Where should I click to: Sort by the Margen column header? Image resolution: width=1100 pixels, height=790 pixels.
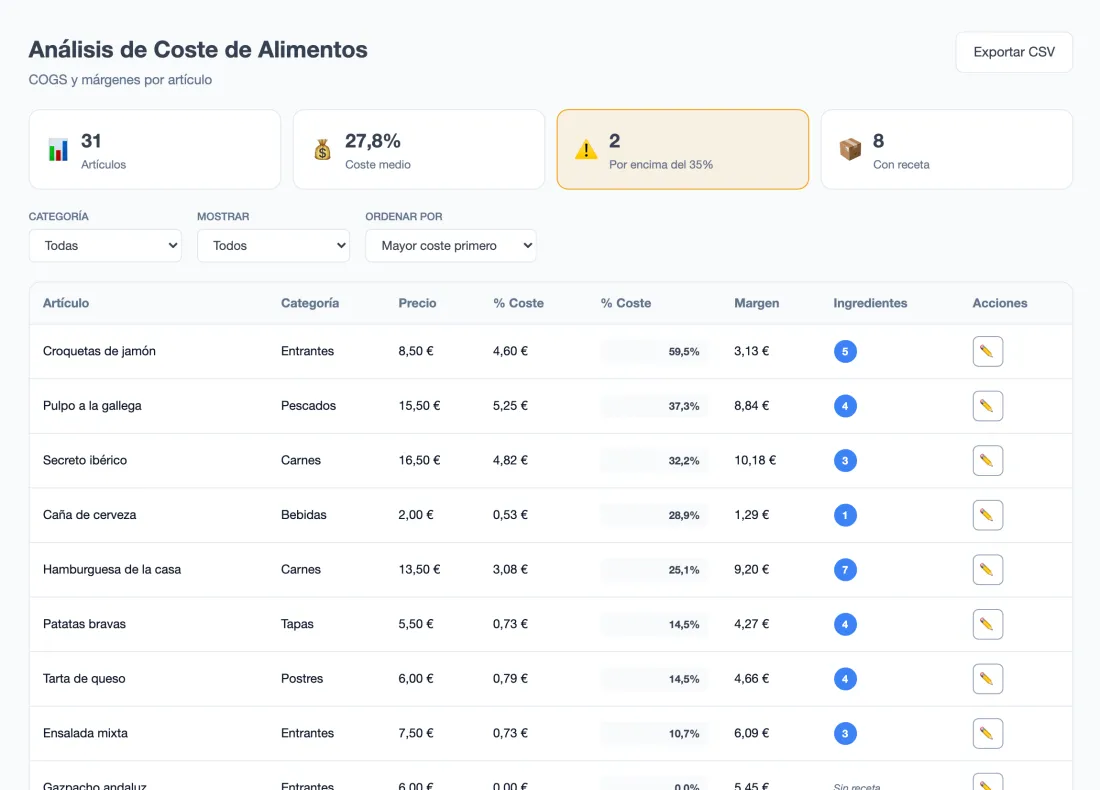click(x=756, y=303)
